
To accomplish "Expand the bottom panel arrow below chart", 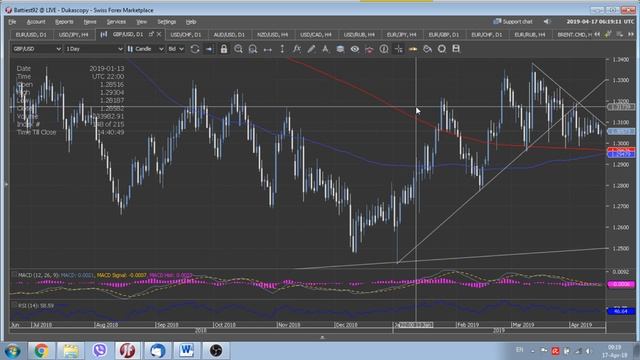I will point(322,338).
